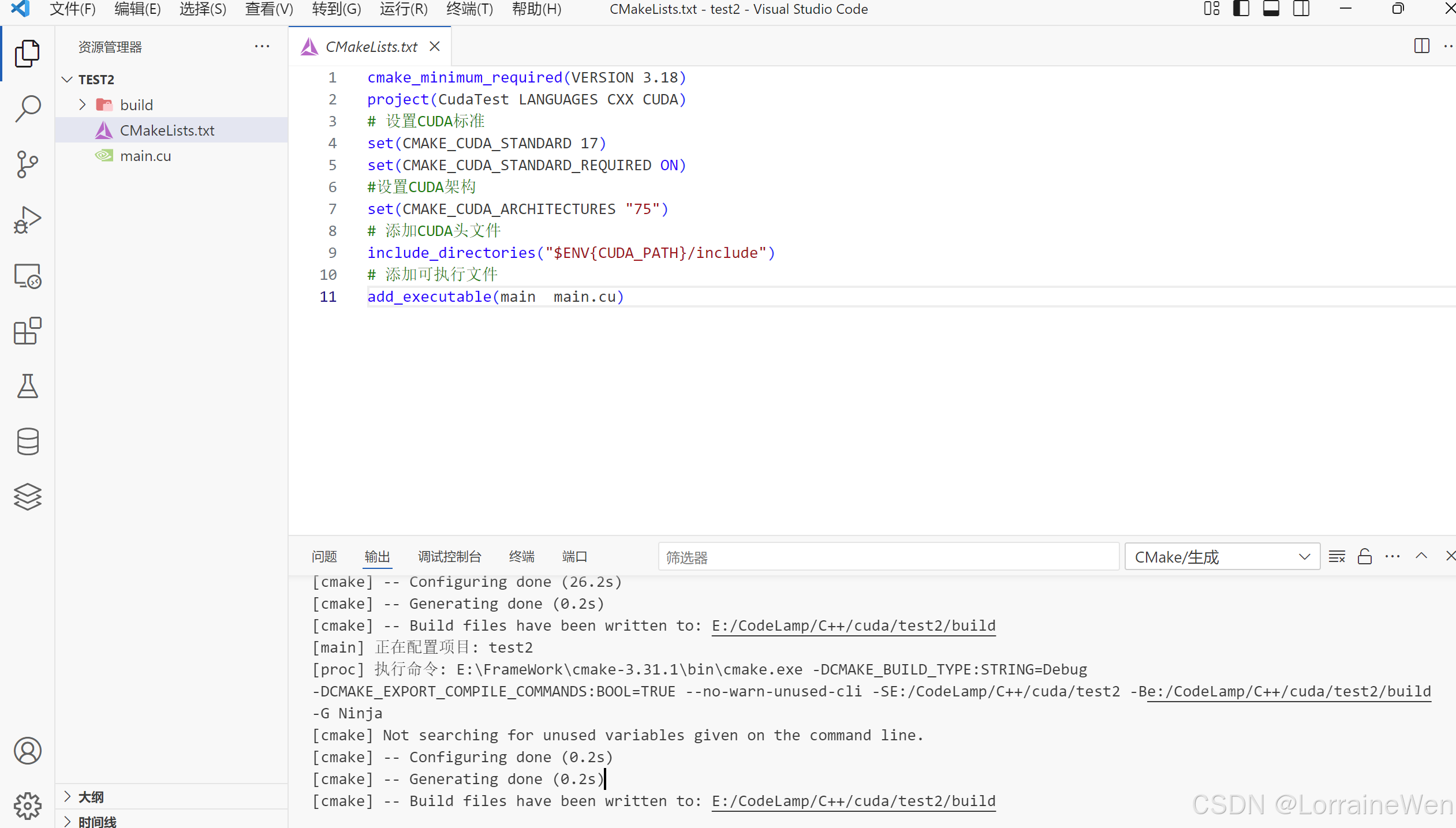Clear the output panel contents
This screenshot has width=1456, height=828.
(1336, 557)
